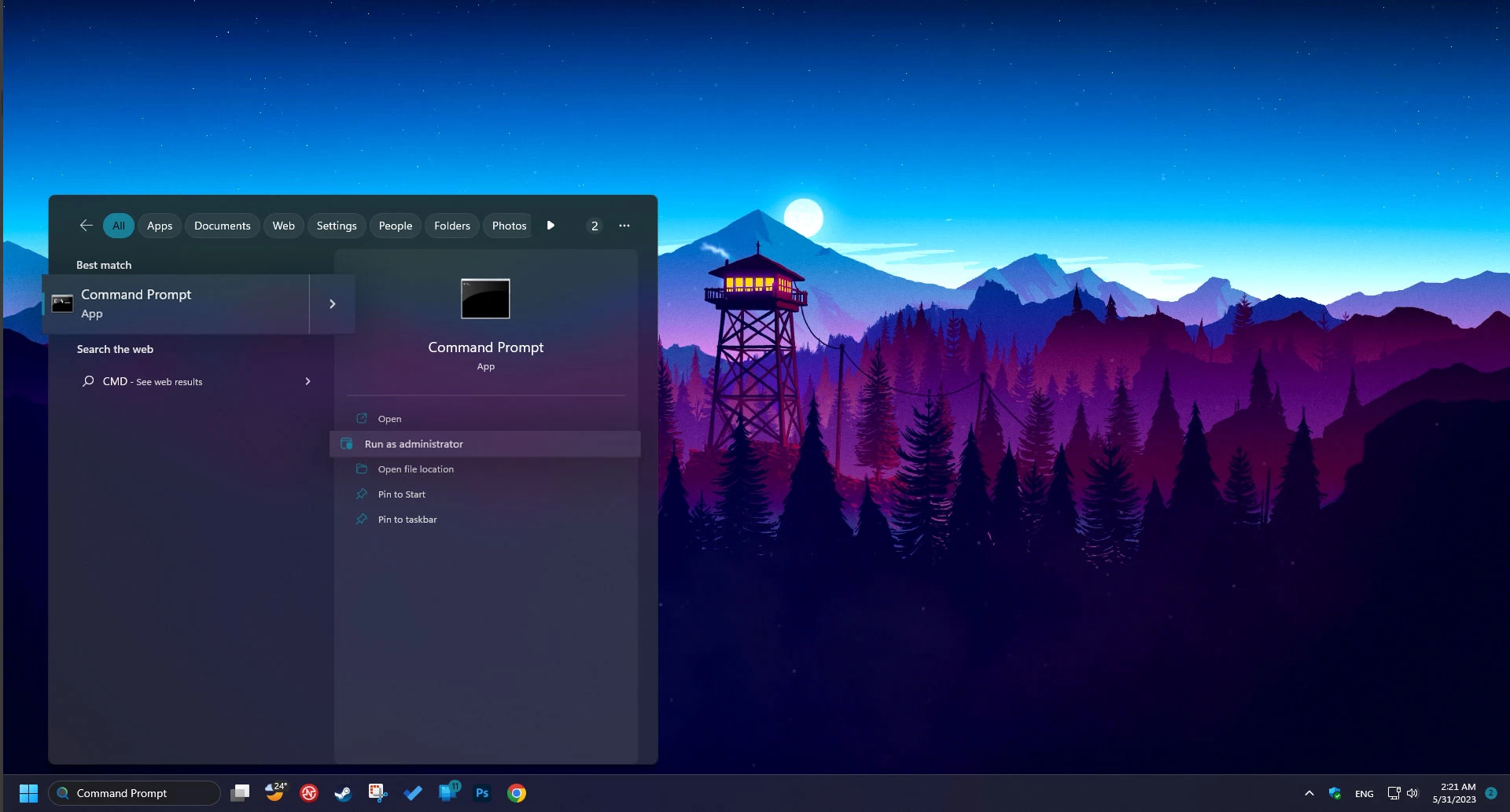The image size is (1510, 812).
Task: Open Windows Security shield tray icon
Action: pos(1335,793)
